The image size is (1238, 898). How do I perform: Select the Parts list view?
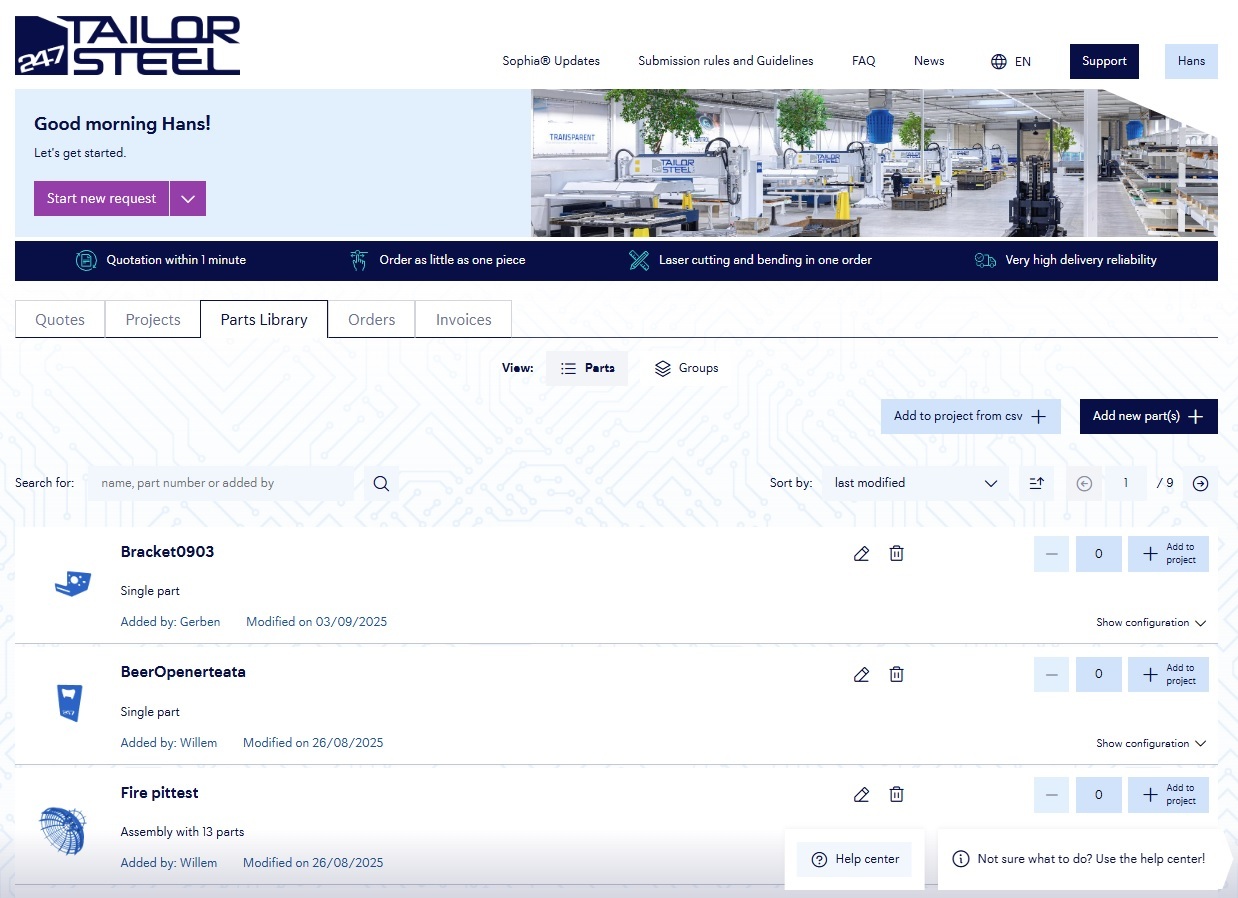(587, 368)
